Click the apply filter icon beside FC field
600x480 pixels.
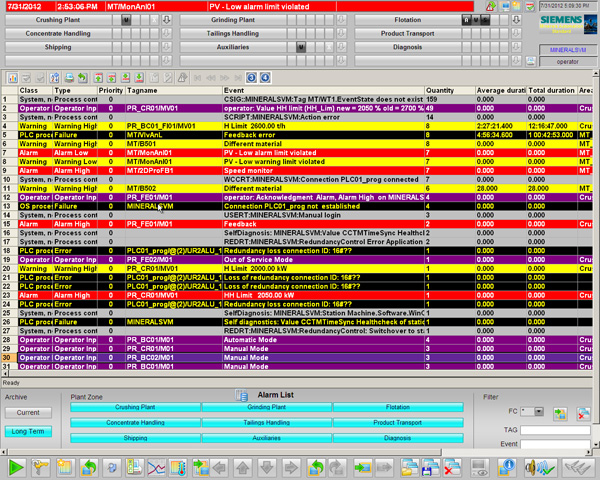click(559, 412)
